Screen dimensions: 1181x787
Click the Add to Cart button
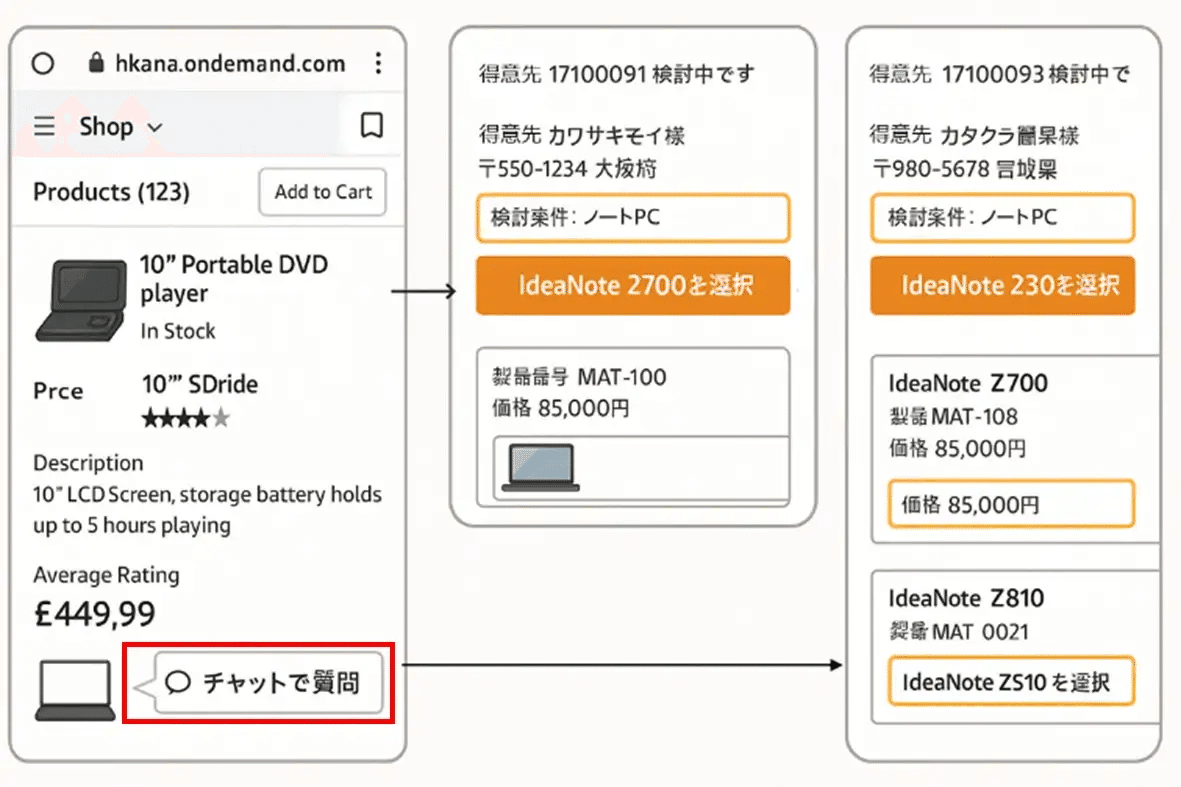tap(321, 192)
